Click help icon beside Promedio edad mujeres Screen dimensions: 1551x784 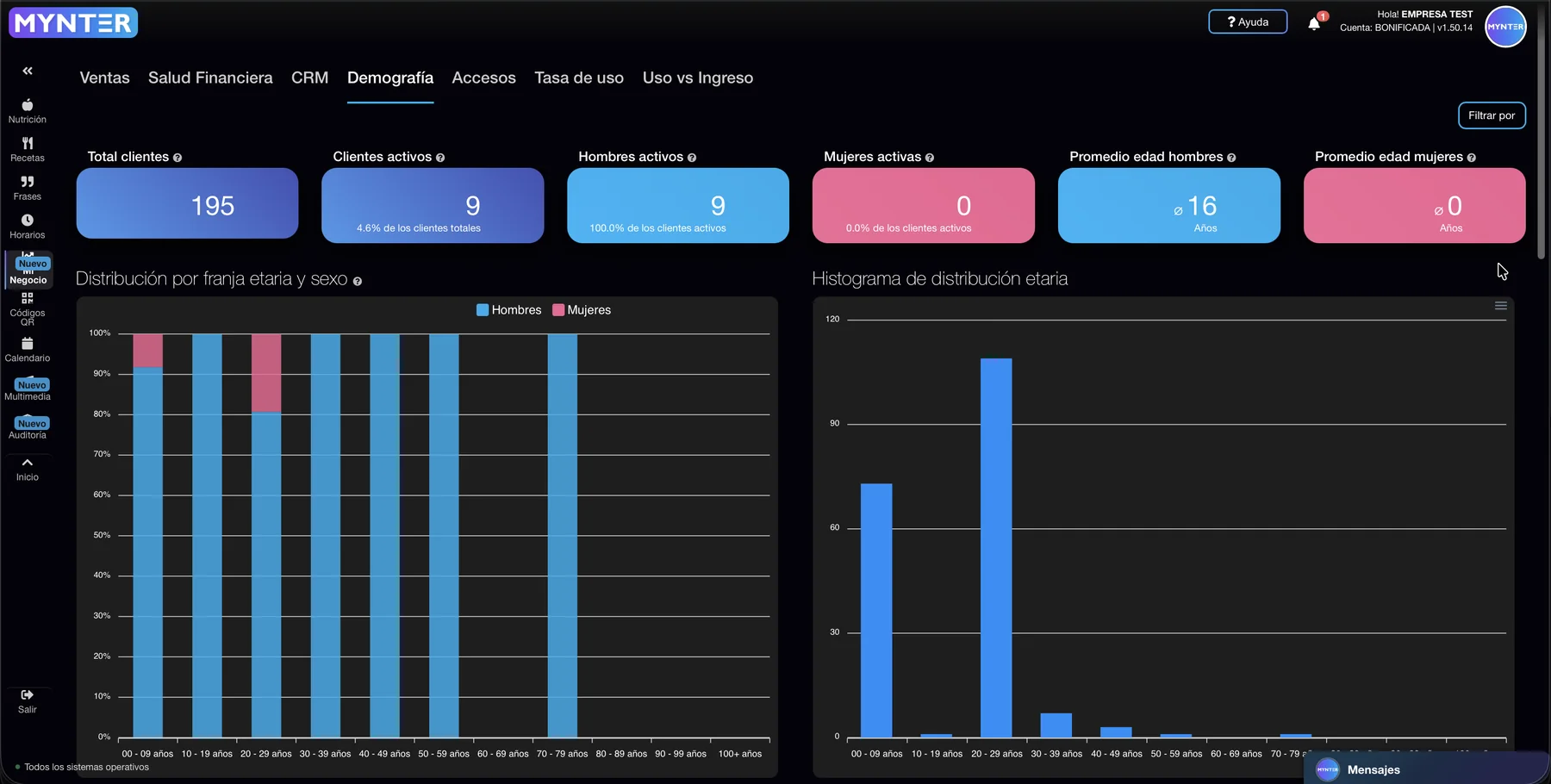pos(1472,158)
